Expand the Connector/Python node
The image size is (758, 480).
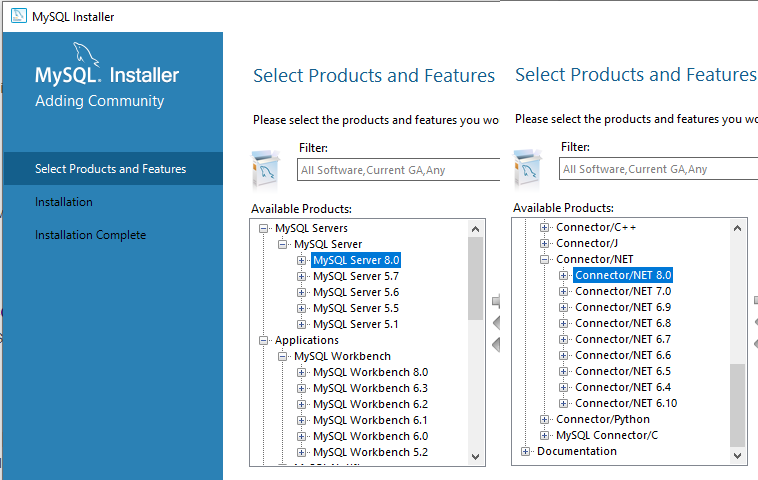point(544,419)
